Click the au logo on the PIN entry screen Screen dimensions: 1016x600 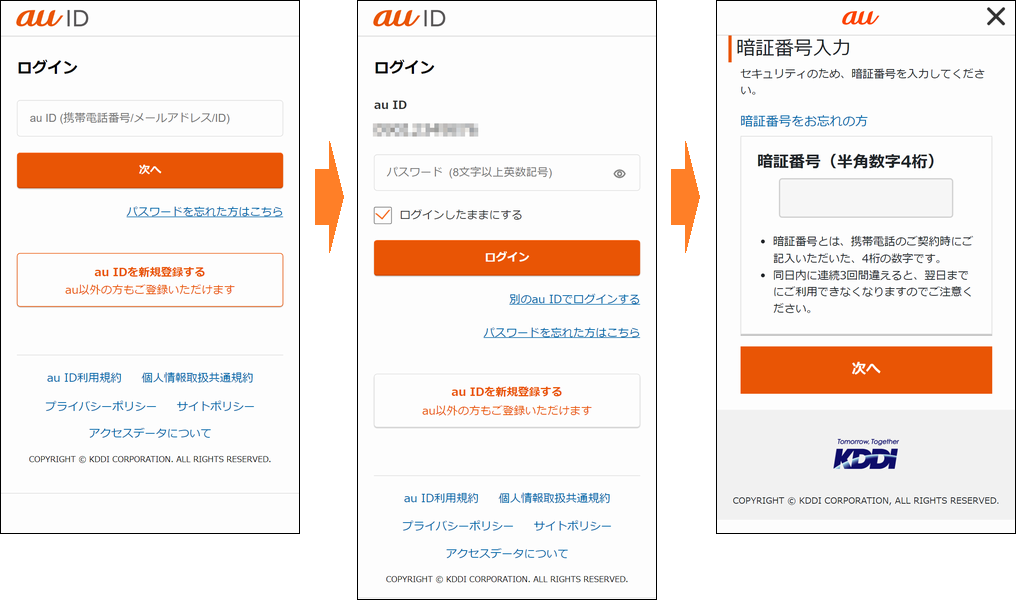pos(860,17)
